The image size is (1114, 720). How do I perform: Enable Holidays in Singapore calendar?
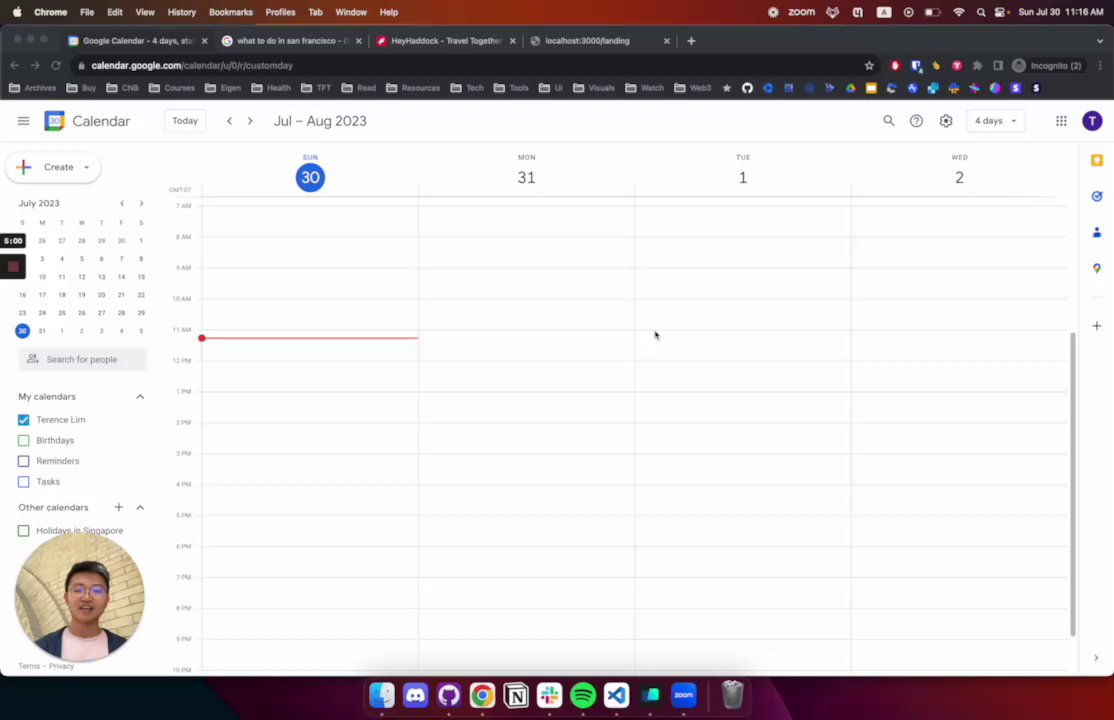23,530
